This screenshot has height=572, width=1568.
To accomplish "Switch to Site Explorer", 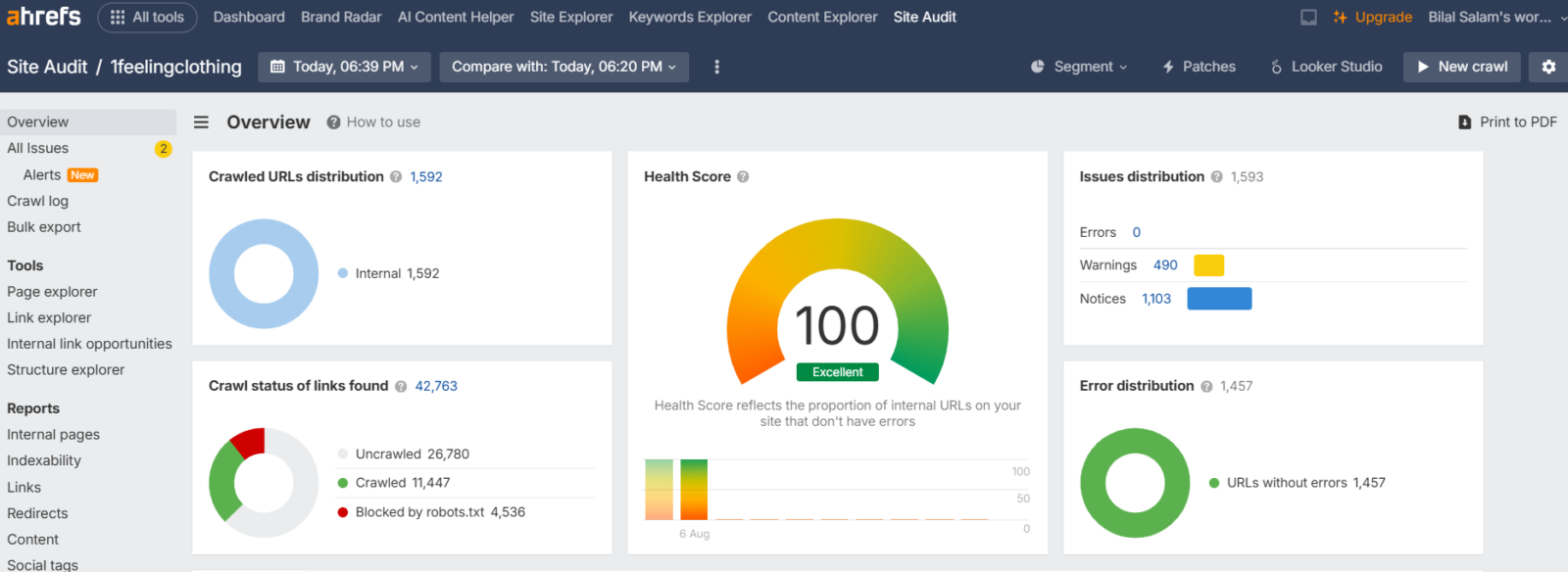I will click(571, 17).
